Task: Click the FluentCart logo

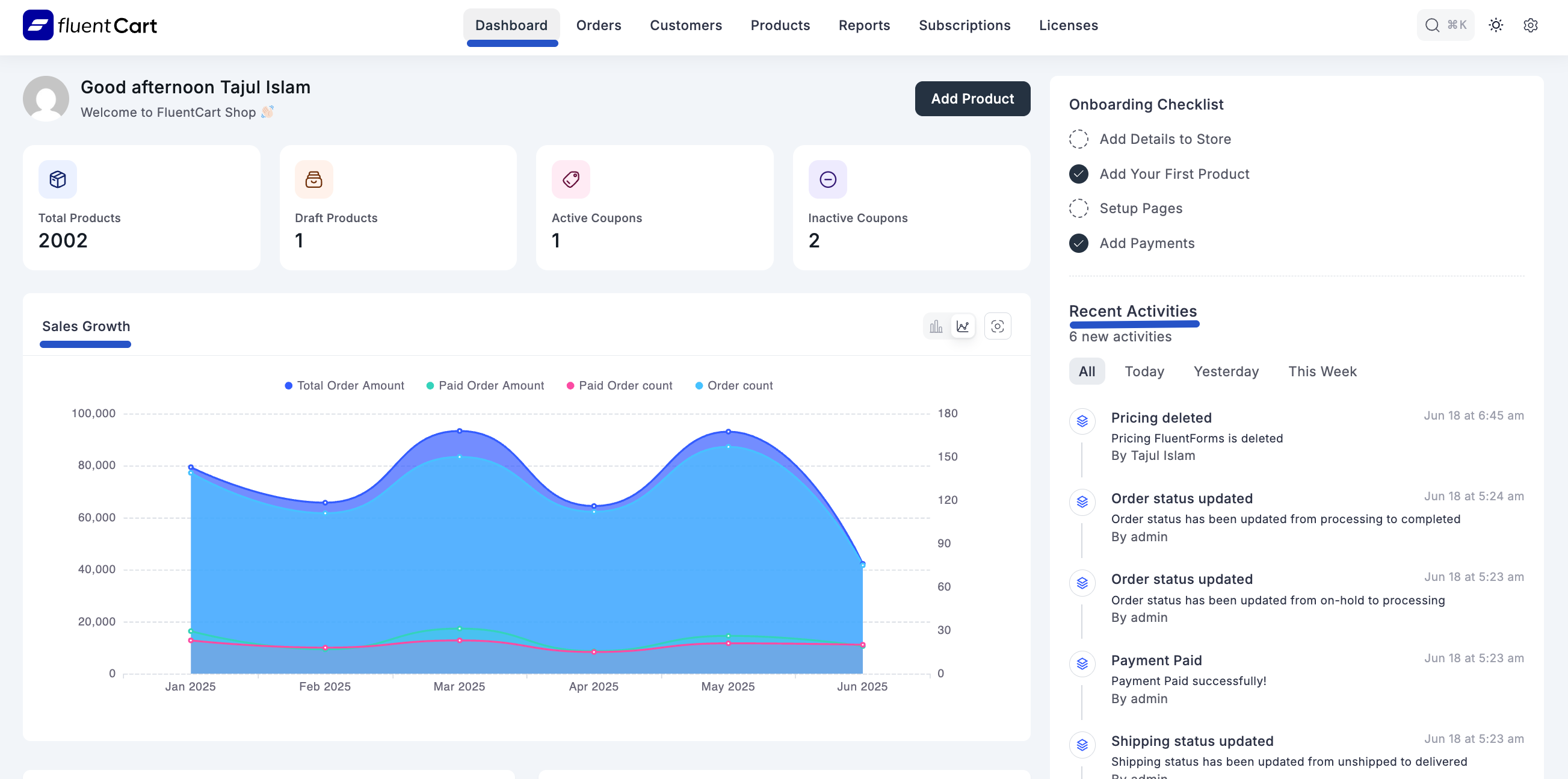Action: click(x=90, y=25)
